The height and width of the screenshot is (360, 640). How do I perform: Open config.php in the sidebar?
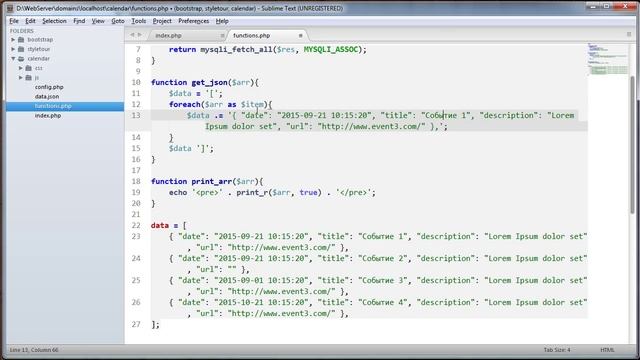click(x=49, y=87)
